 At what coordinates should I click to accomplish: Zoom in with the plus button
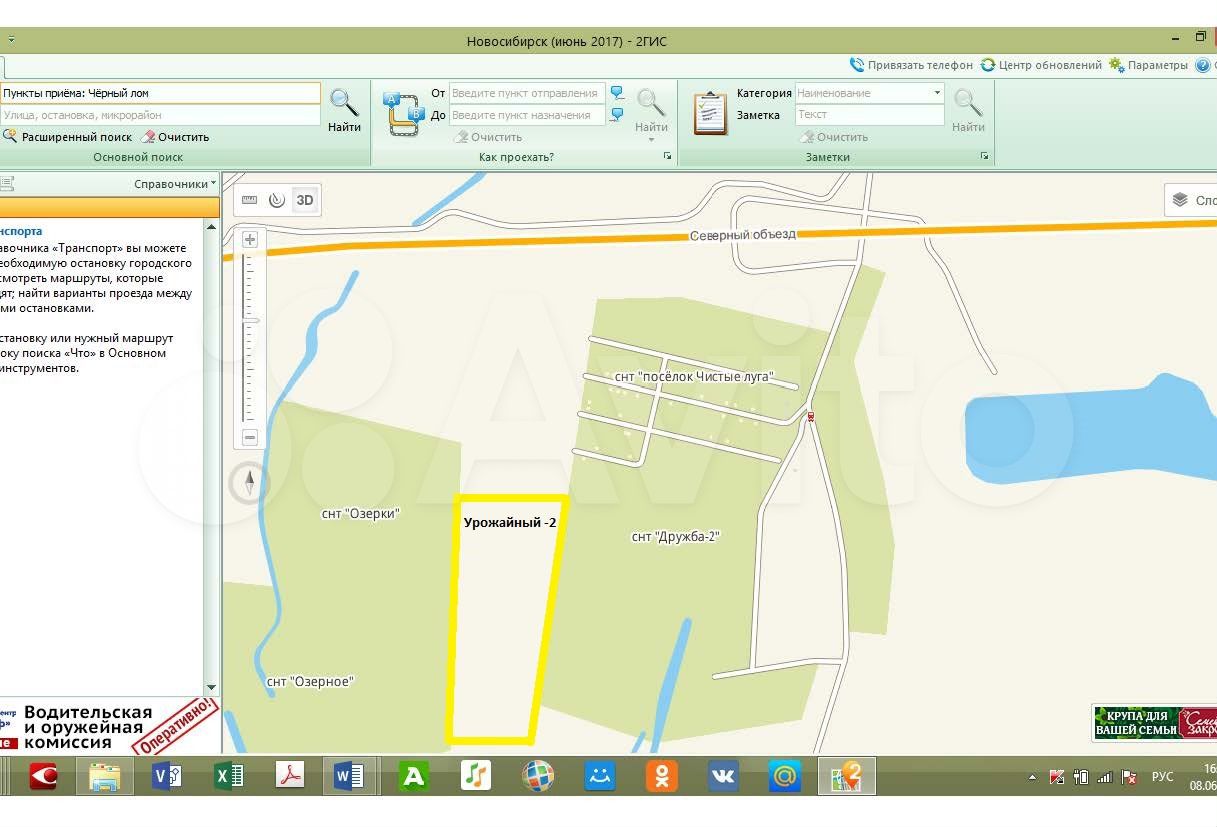(250, 240)
